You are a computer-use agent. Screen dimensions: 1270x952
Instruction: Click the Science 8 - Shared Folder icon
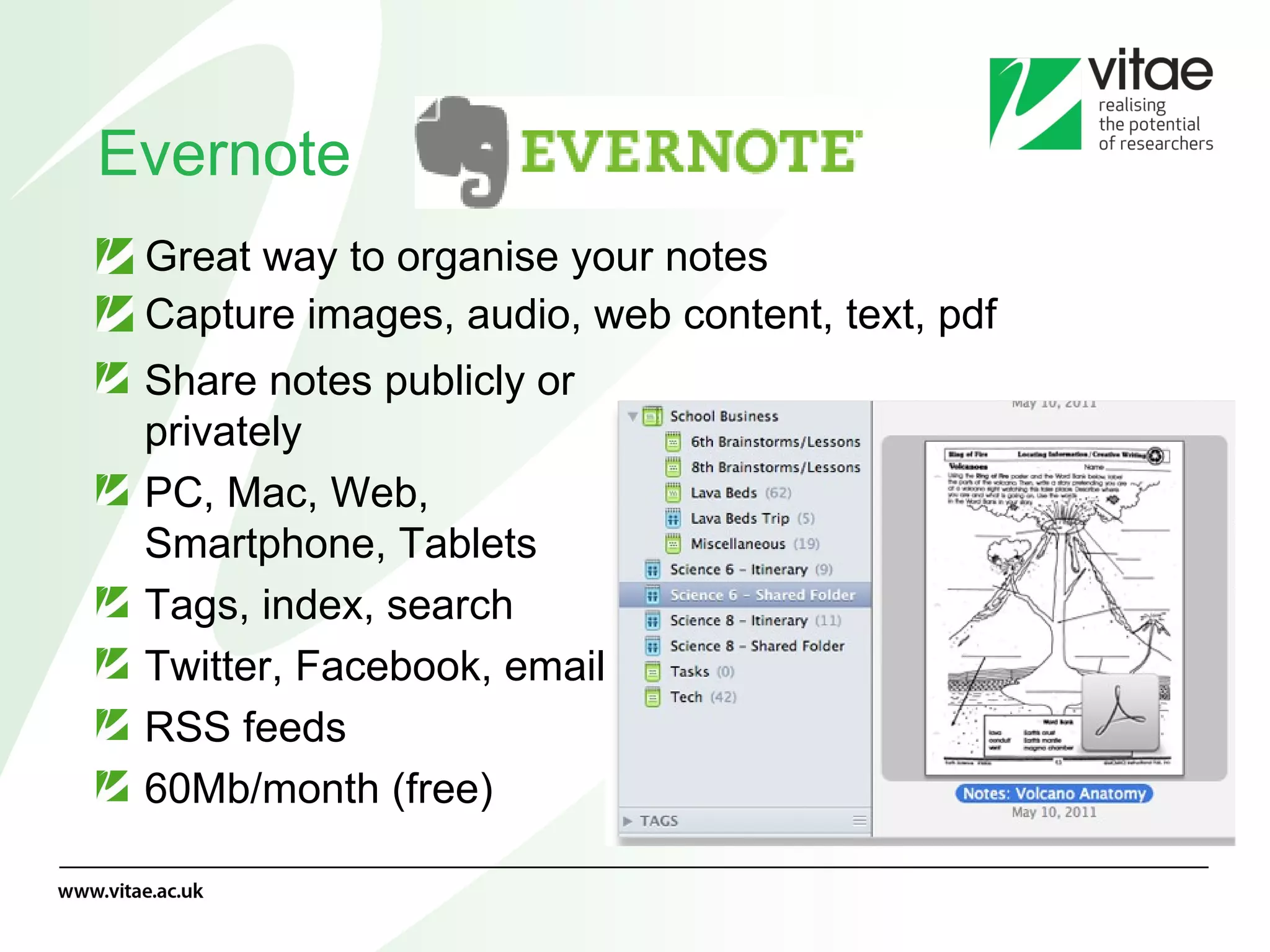point(652,646)
